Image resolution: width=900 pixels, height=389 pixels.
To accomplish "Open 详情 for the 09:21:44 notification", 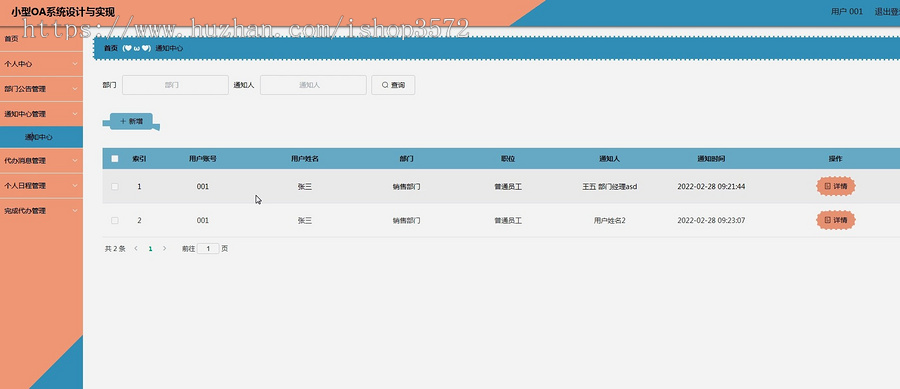I will point(836,186).
